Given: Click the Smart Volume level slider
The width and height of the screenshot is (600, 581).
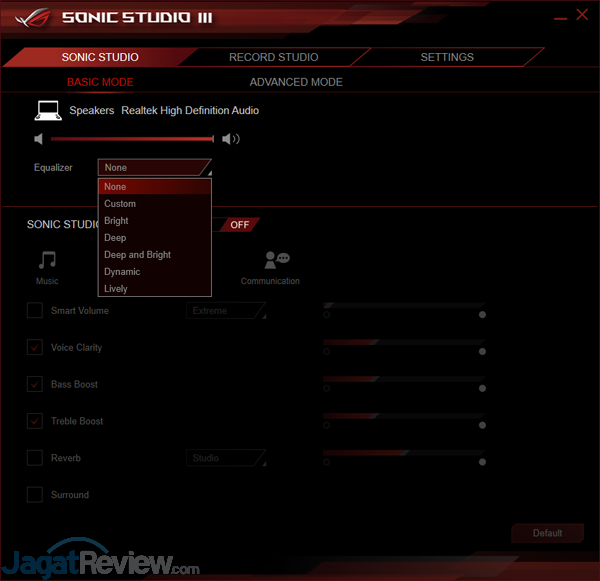Looking at the screenshot, I should (404, 305).
